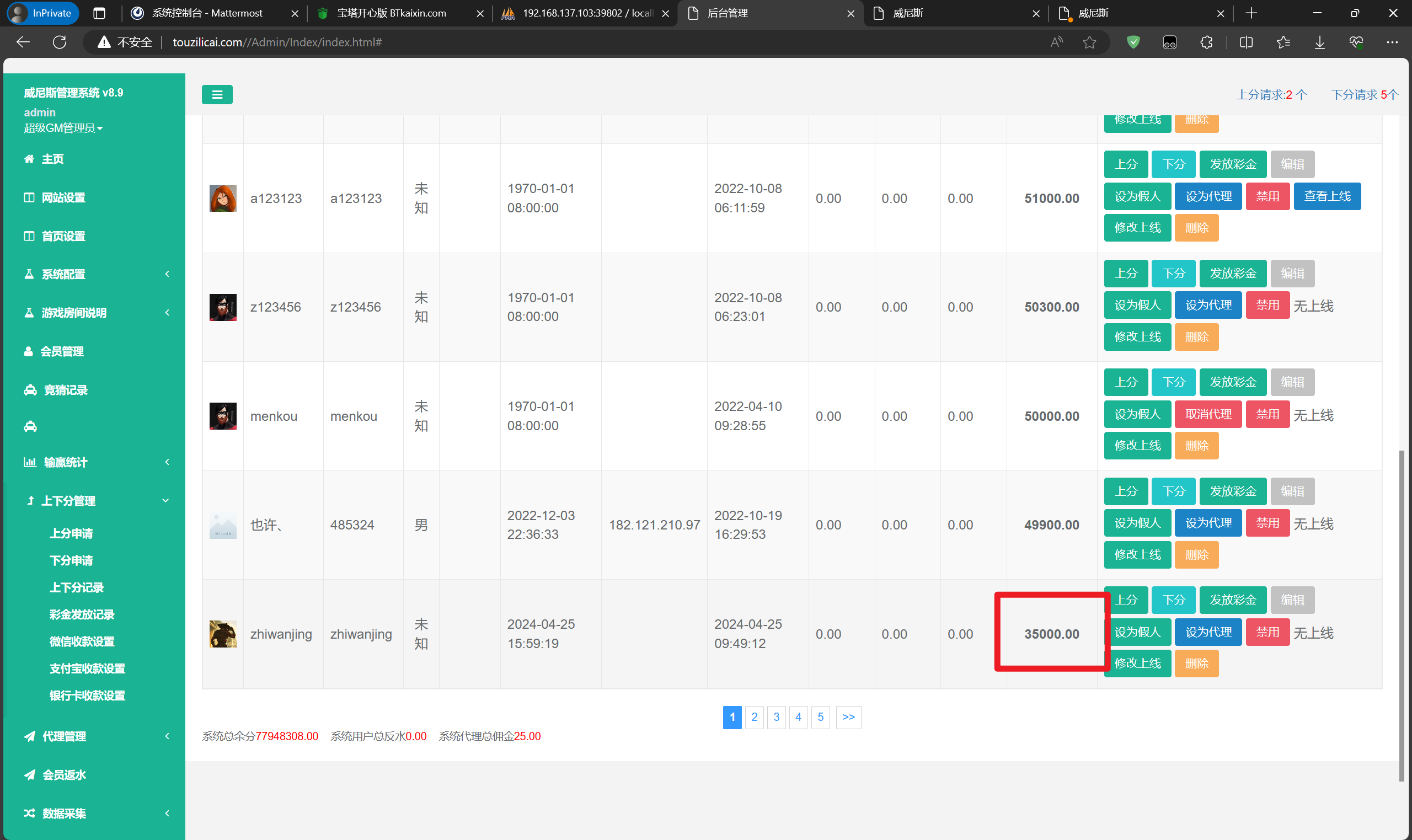Screen dimensions: 1412x840
Task: Click the browser refresh icon
Action: [60, 42]
